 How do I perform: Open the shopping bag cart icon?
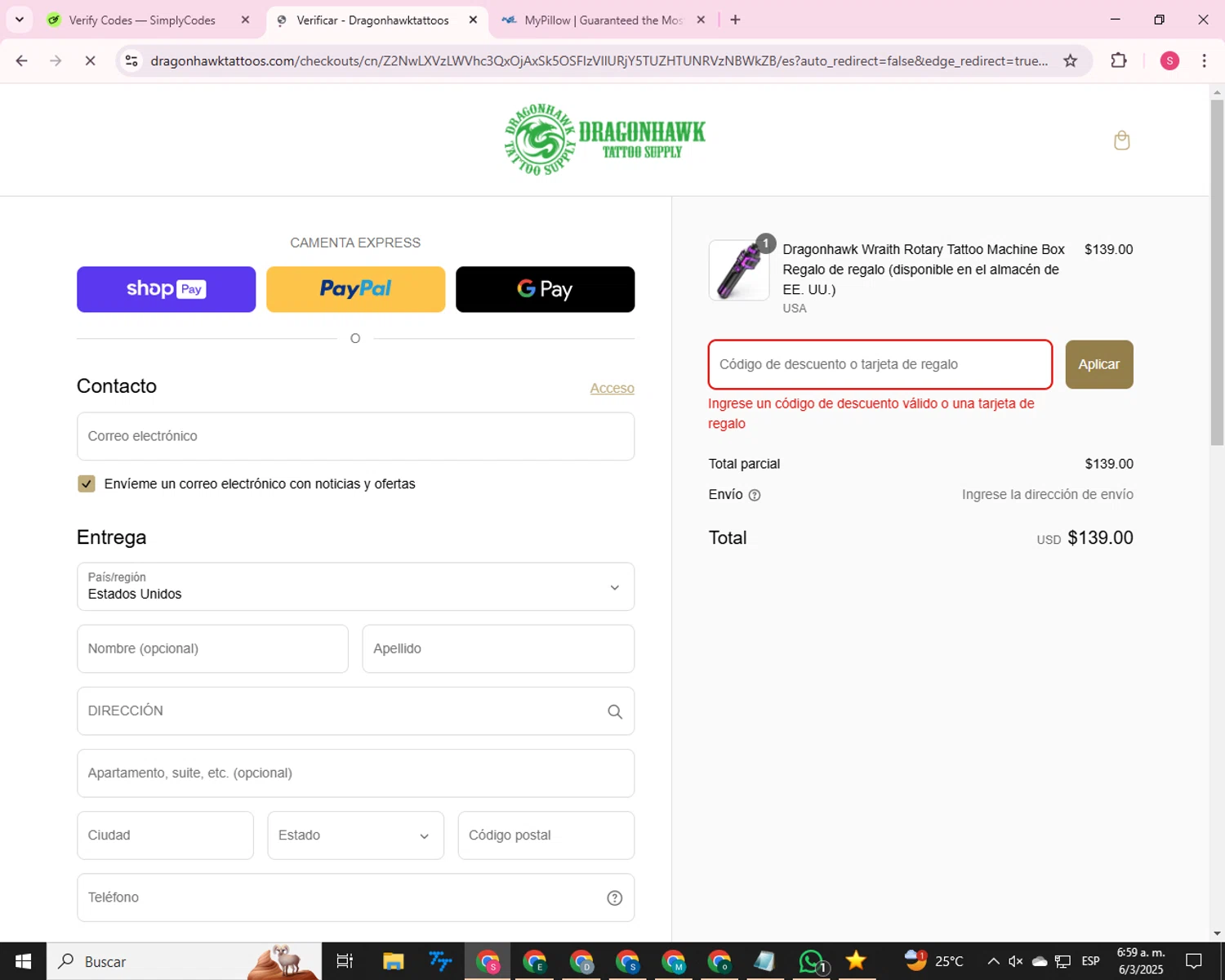(x=1121, y=140)
